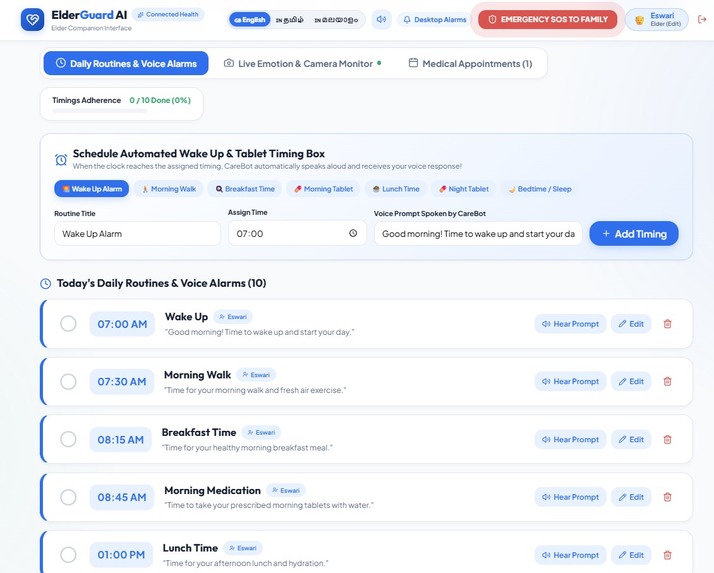This screenshot has width=714, height=573.
Task: Click the logout arrow icon
Action: point(702,20)
